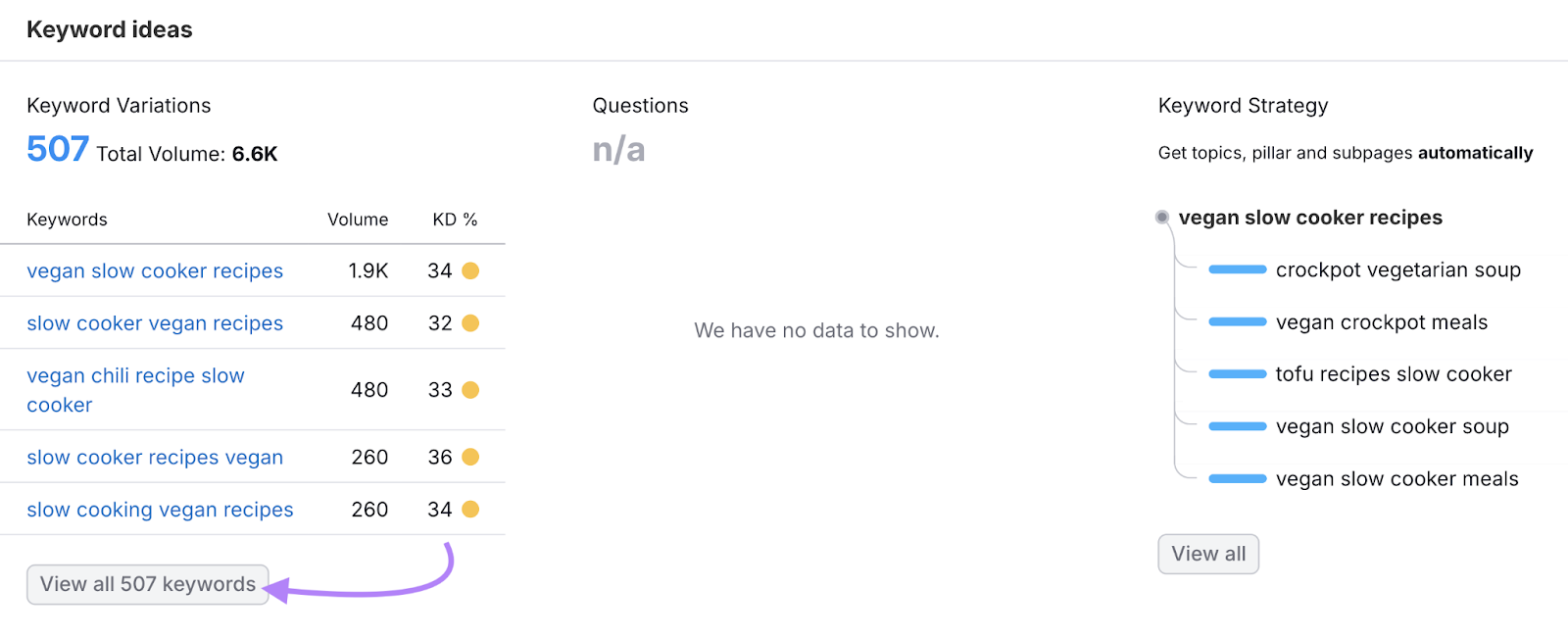Click yellow difficulty dot beside KD 32
Viewport: 1568px width, 637px height.
point(470,323)
